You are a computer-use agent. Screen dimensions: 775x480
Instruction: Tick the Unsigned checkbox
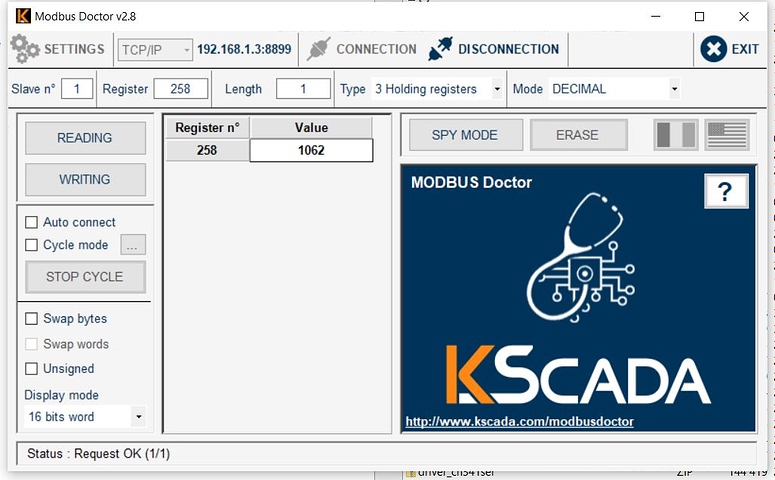[x=31, y=369]
